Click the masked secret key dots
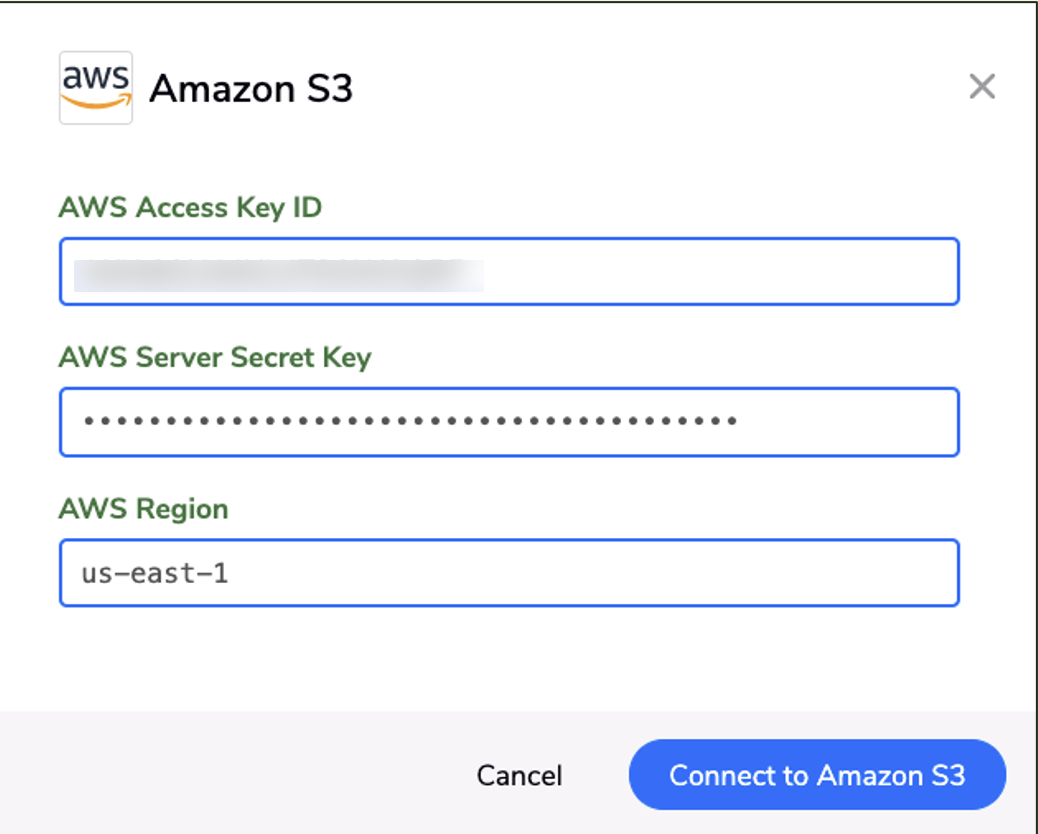The height and width of the screenshot is (834, 1038). (410, 421)
